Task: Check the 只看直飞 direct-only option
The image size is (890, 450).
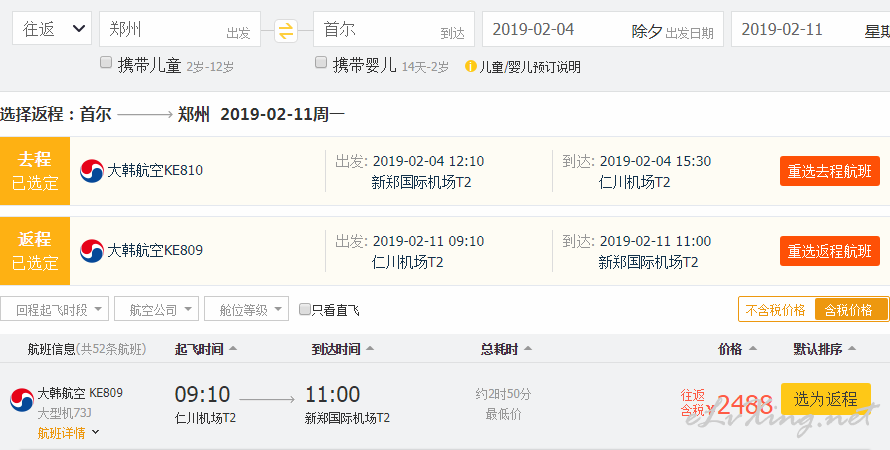Action: pyautogui.click(x=306, y=310)
